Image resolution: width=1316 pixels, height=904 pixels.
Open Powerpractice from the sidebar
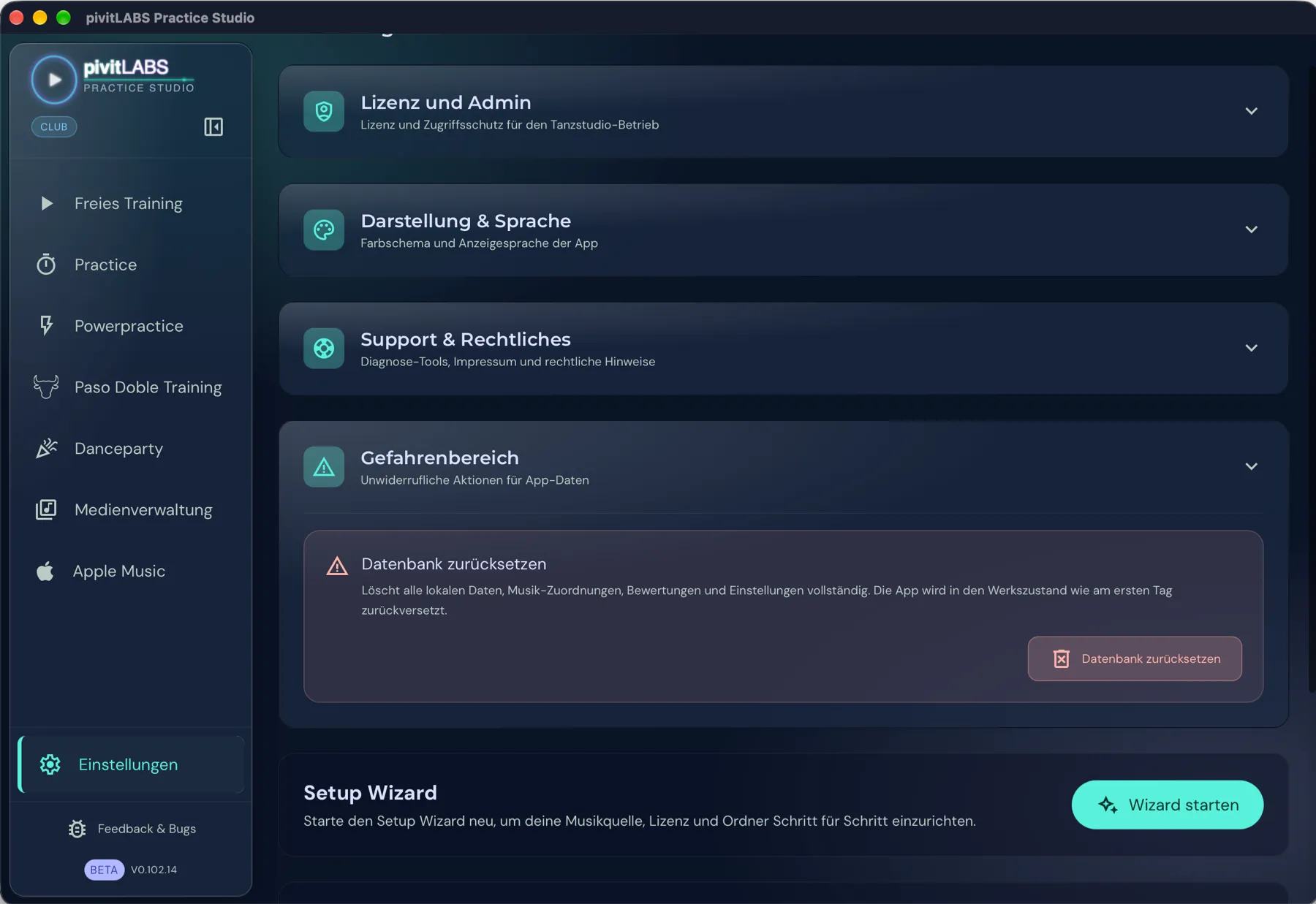(131, 326)
